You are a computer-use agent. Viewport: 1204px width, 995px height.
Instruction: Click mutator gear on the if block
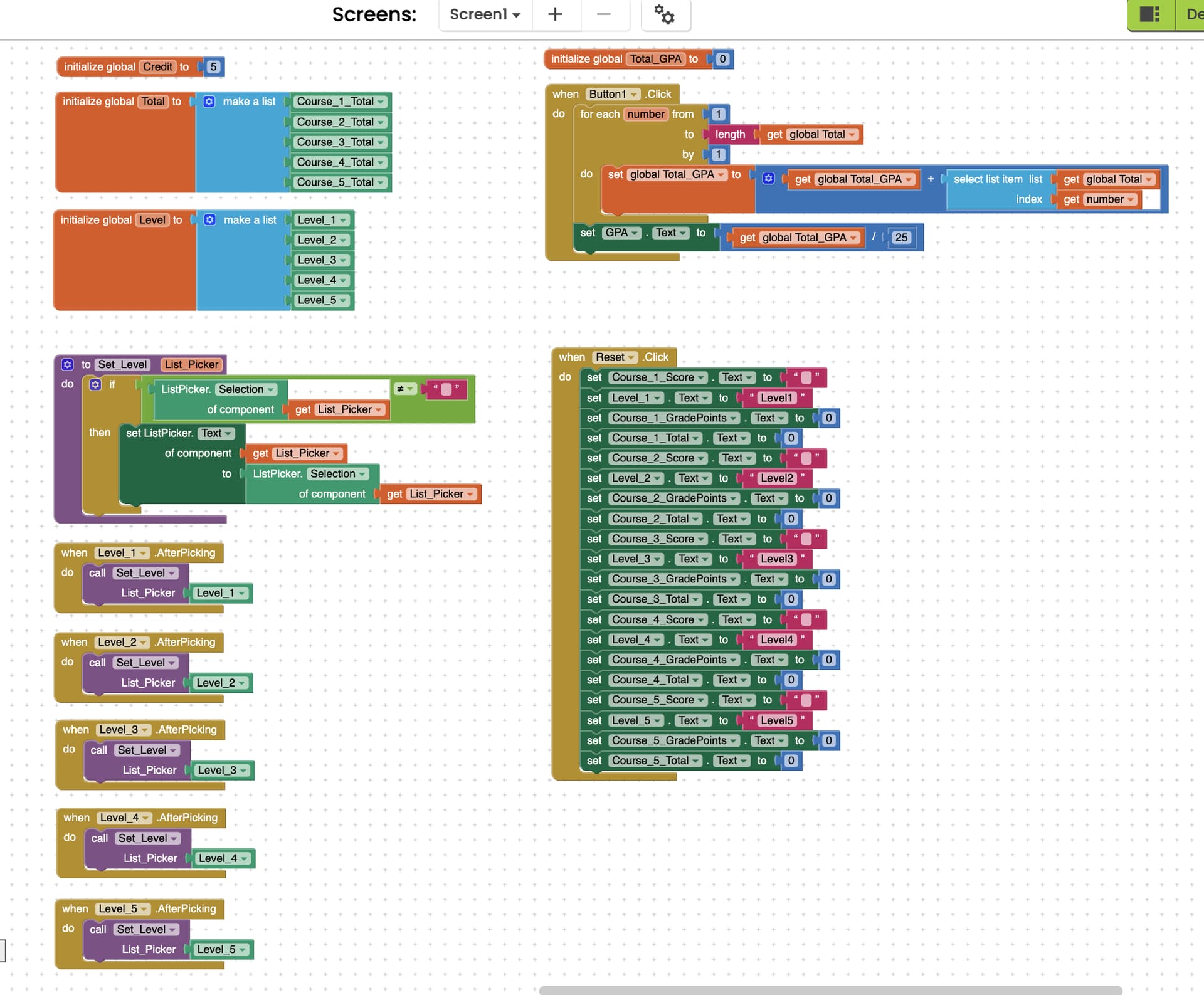pos(95,384)
